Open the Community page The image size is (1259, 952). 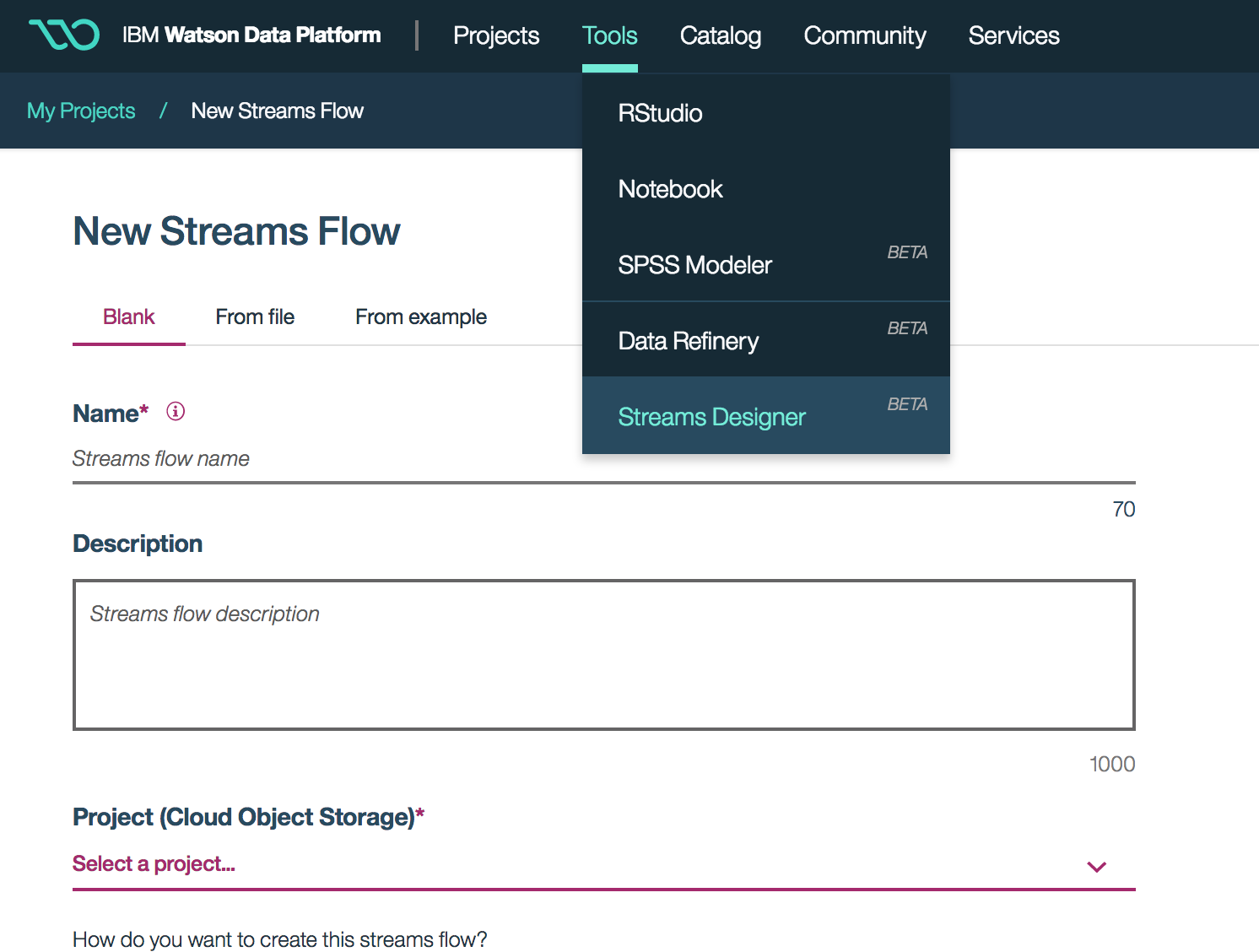(864, 35)
